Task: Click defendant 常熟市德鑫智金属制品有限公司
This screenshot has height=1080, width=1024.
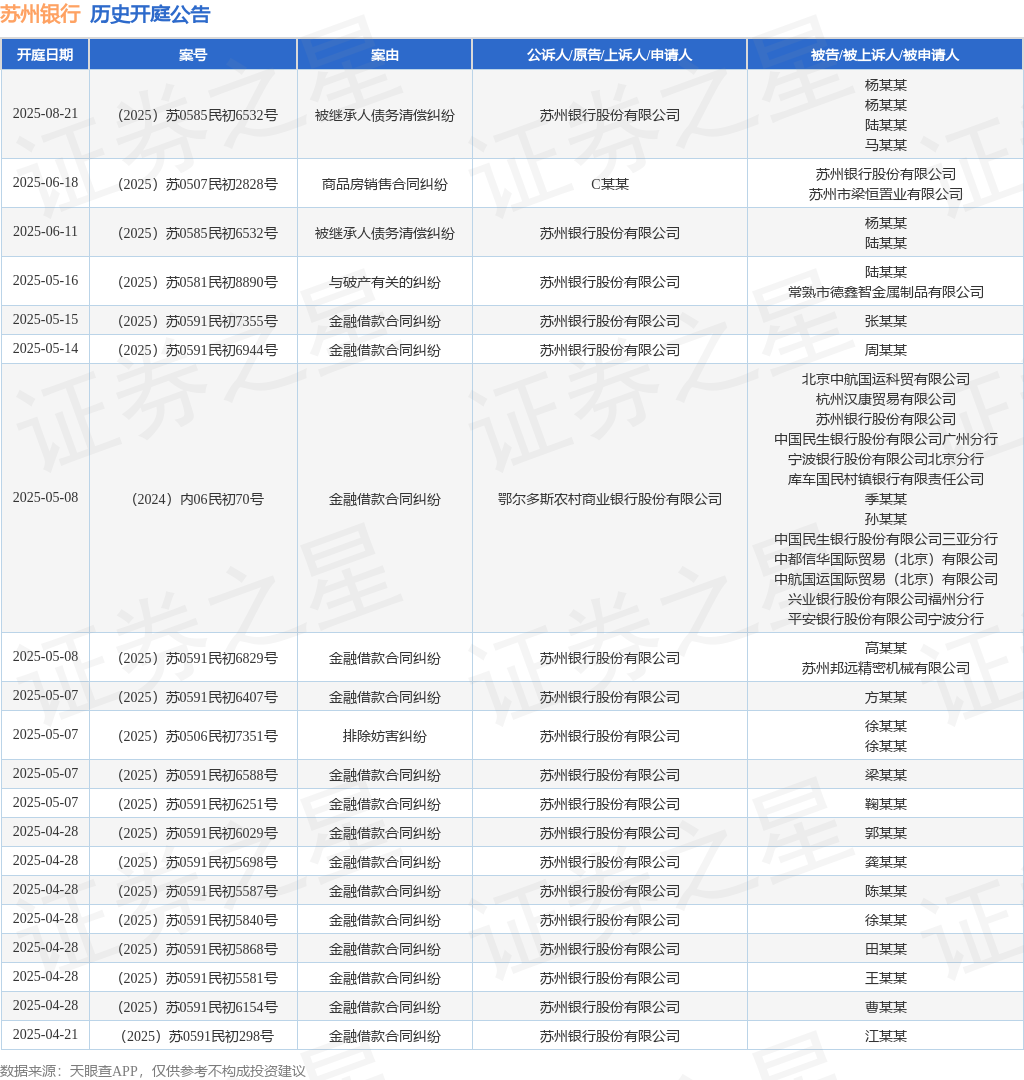Action: (886, 292)
